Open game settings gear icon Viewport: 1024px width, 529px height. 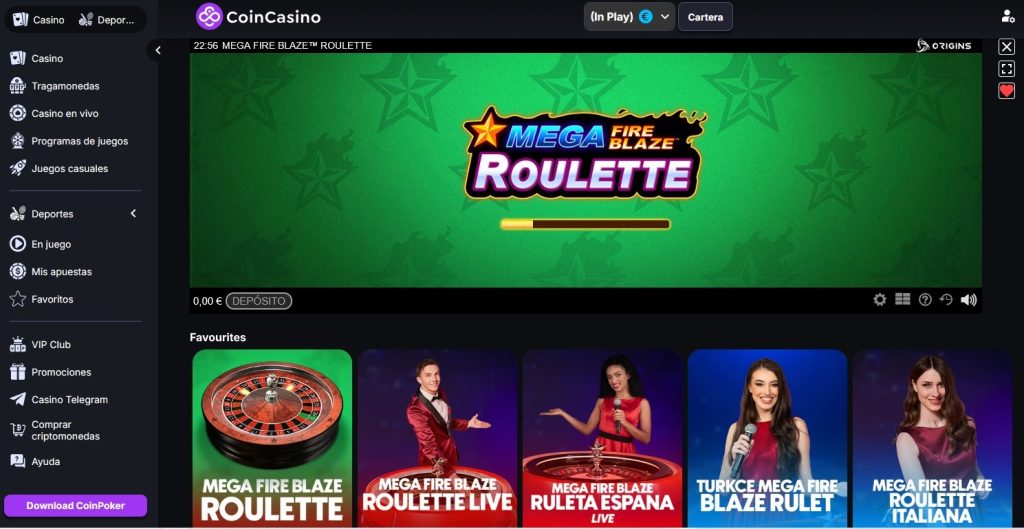[880, 300]
